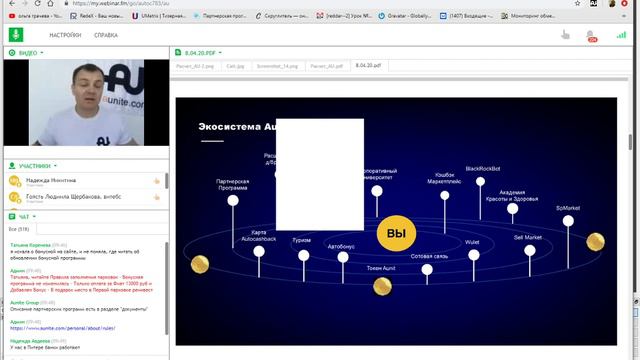Click the Чат panel chat icon
Screen dimensions: 640x360
tap(12, 216)
